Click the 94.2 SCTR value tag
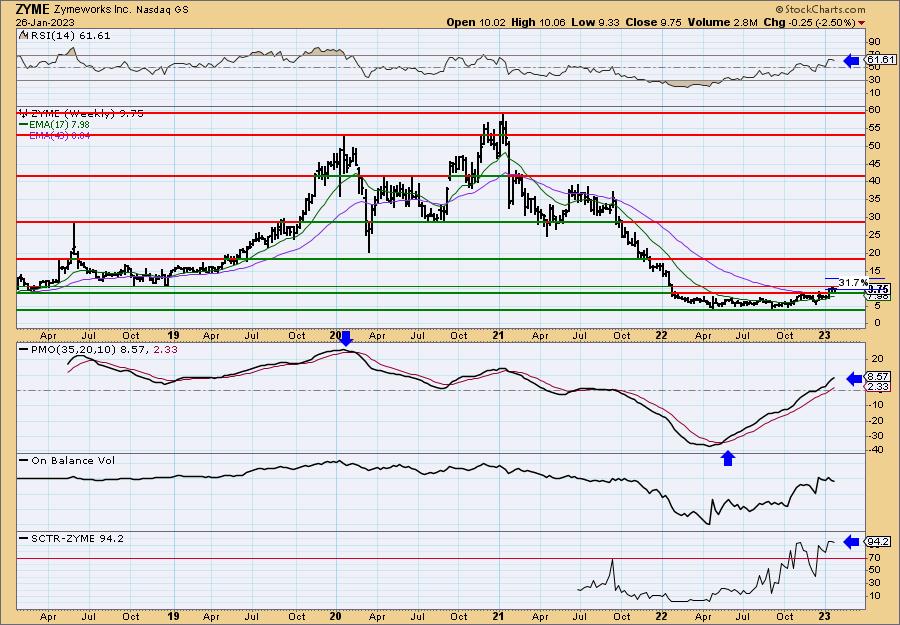 click(878, 542)
